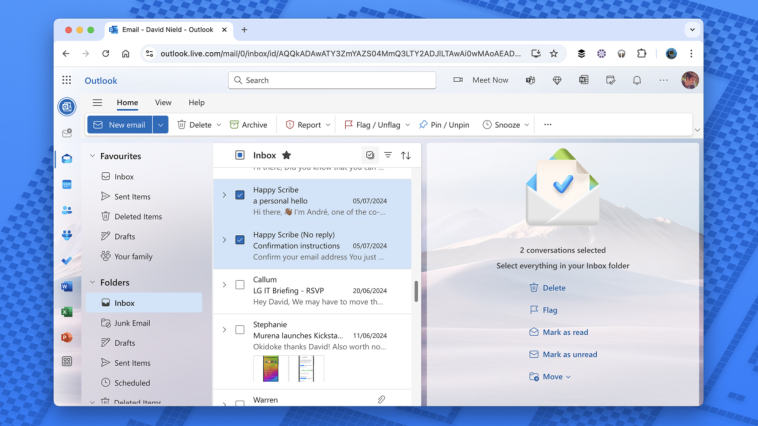
Task: Open the Snooze dropdown arrow
Action: pos(527,125)
